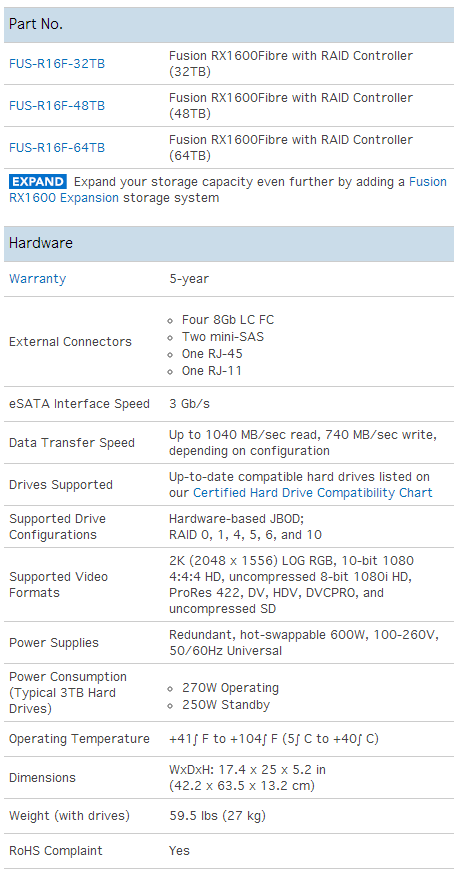Open the FUS-R16F-48TB part link
Screen dimensions: 458x873
click(57, 105)
